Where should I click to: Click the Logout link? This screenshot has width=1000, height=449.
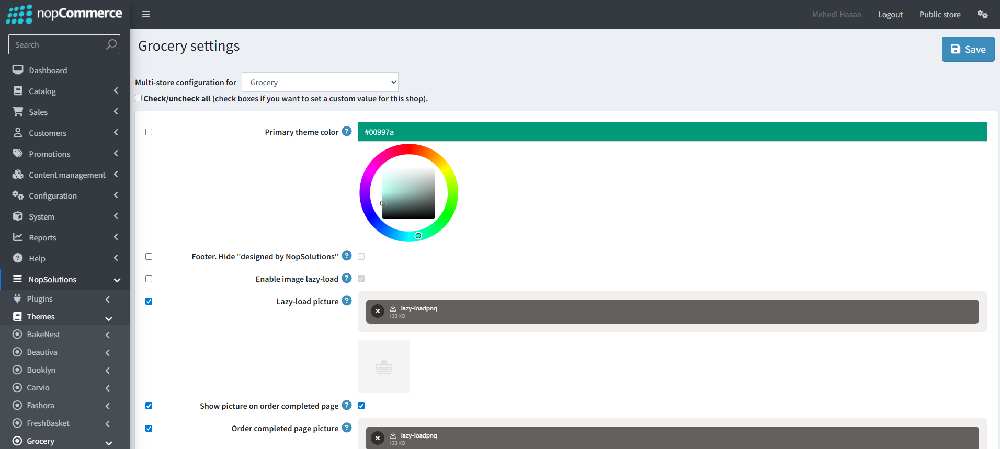pos(890,14)
